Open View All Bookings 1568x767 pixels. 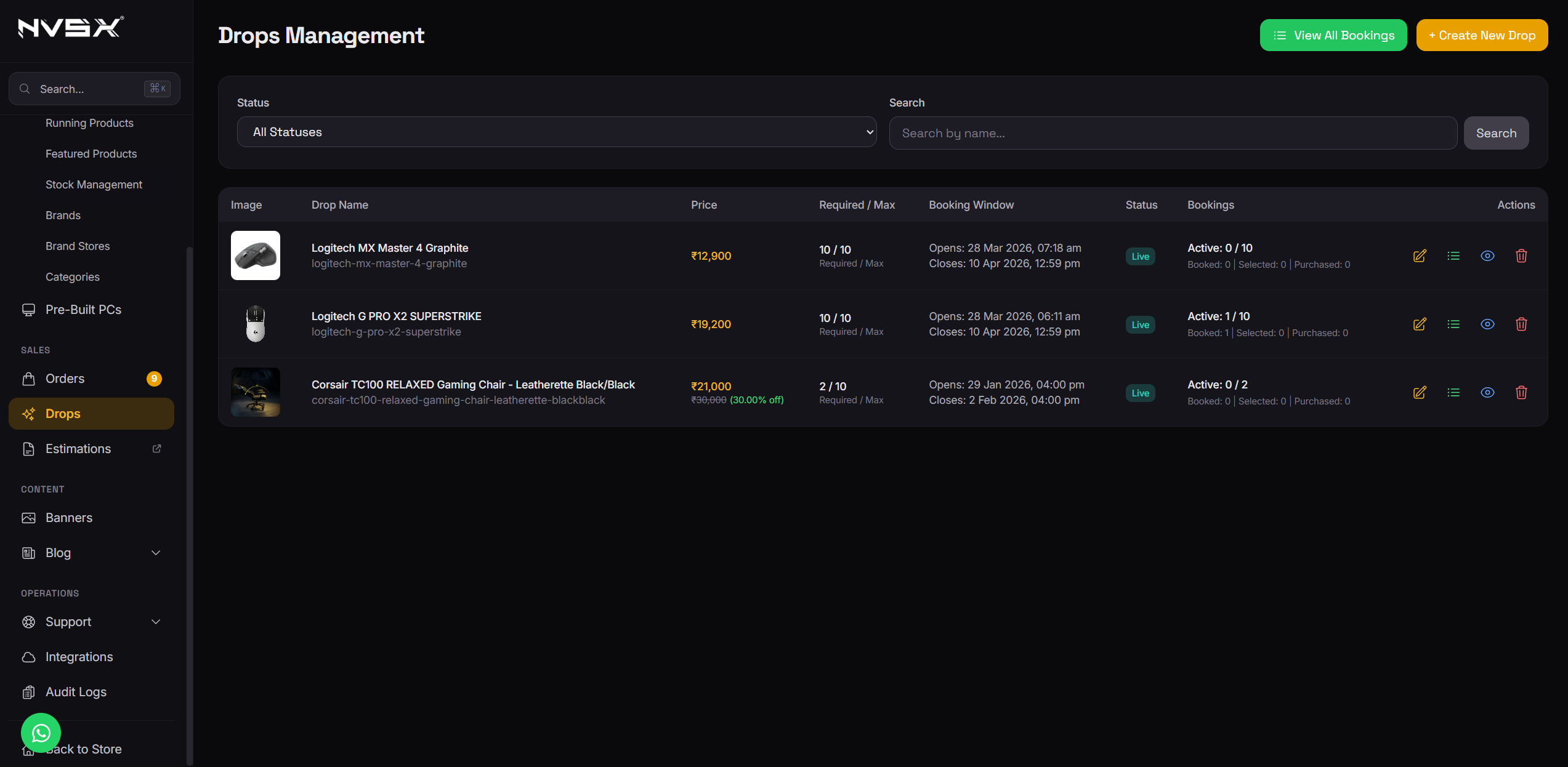[1333, 35]
